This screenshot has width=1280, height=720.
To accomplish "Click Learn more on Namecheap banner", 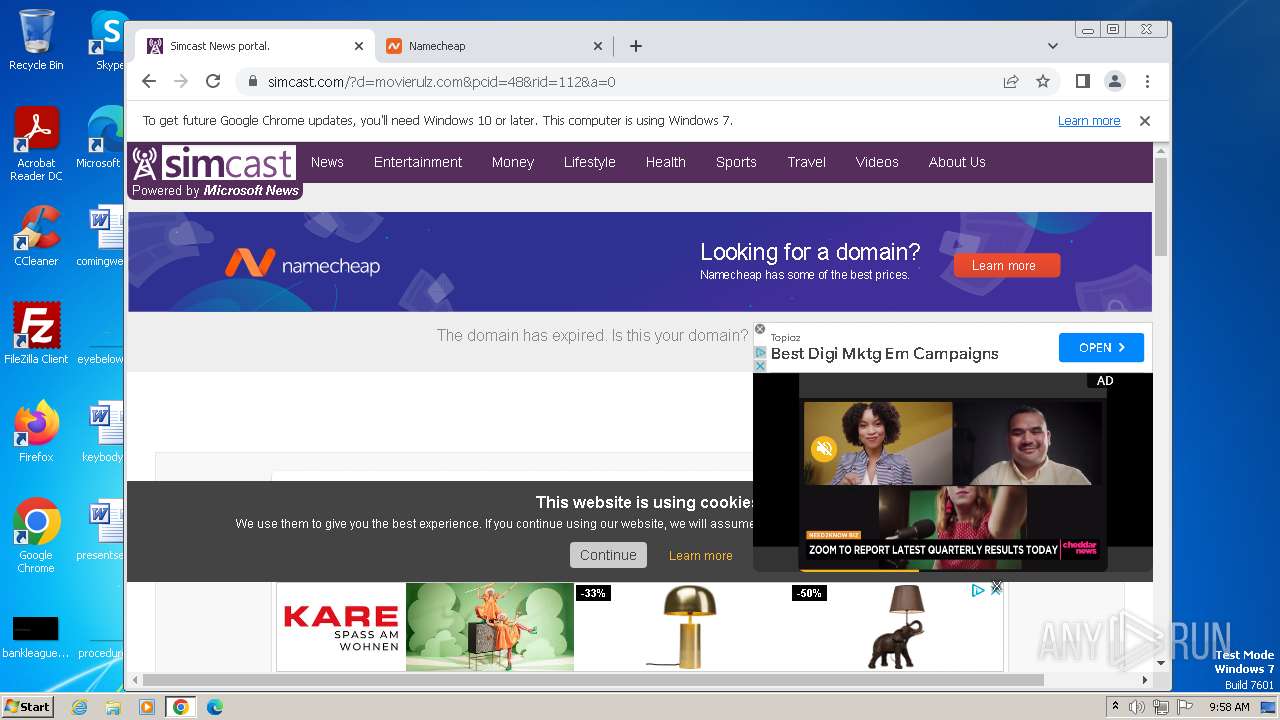I will (x=1006, y=265).
